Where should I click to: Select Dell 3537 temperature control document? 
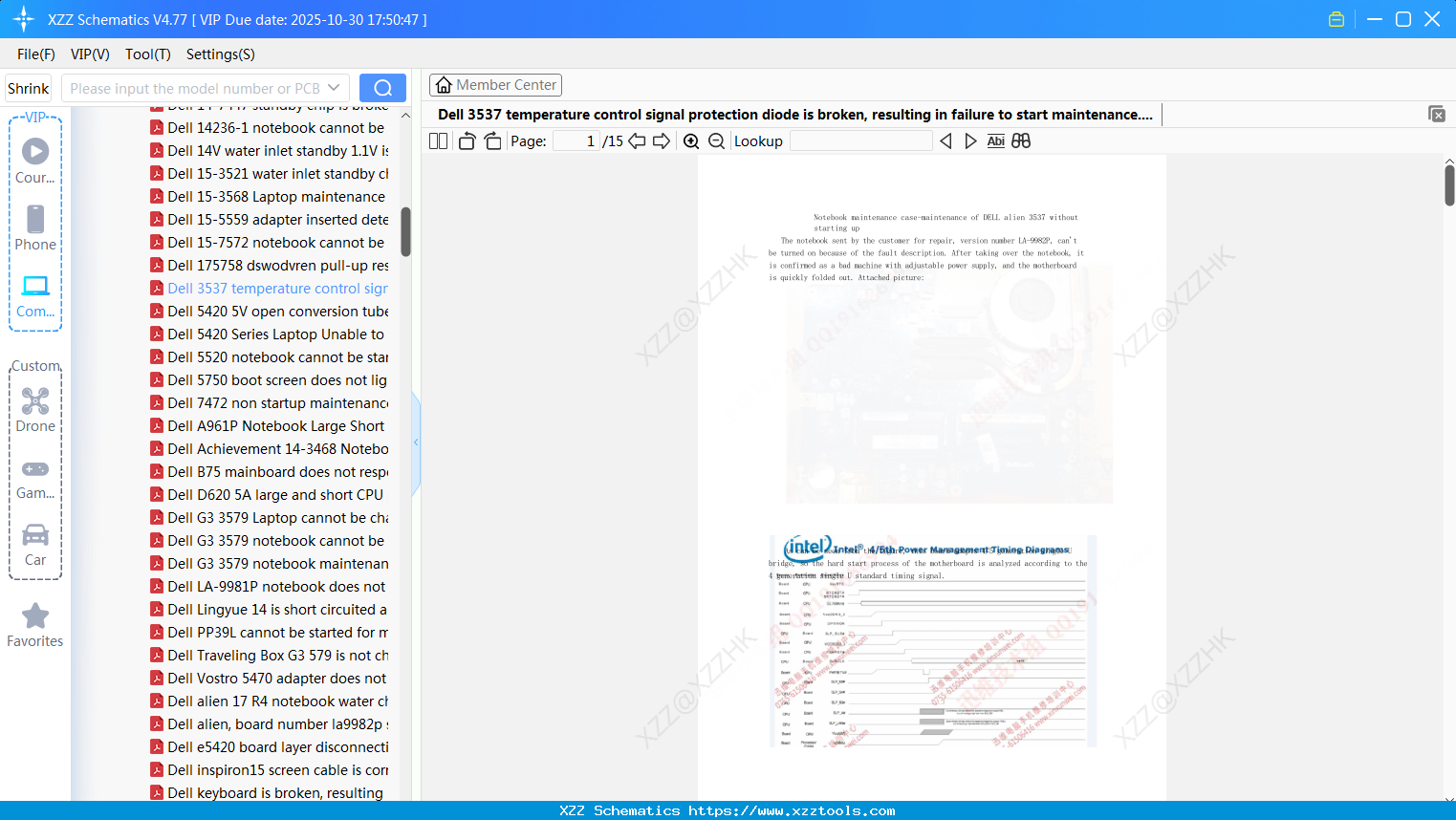click(278, 288)
